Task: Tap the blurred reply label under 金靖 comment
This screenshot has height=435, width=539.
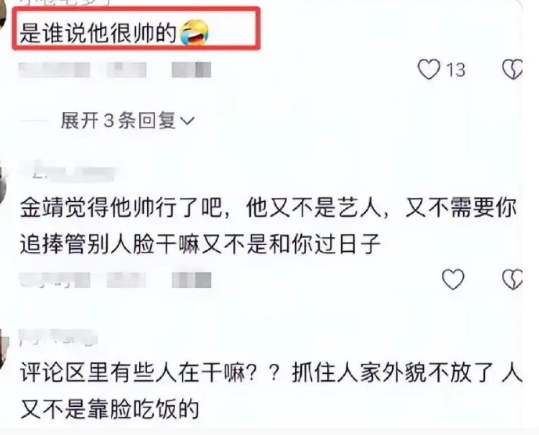Action: tap(191, 280)
